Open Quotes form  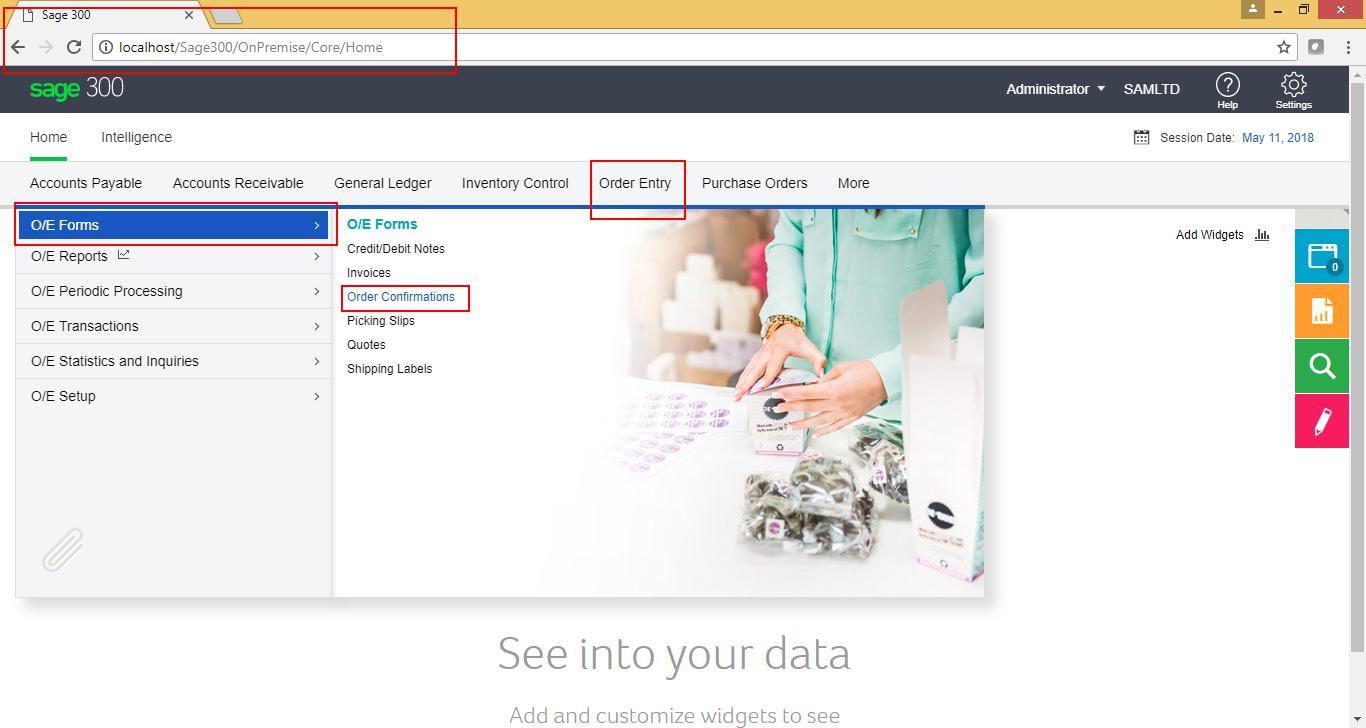tap(366, 345)
